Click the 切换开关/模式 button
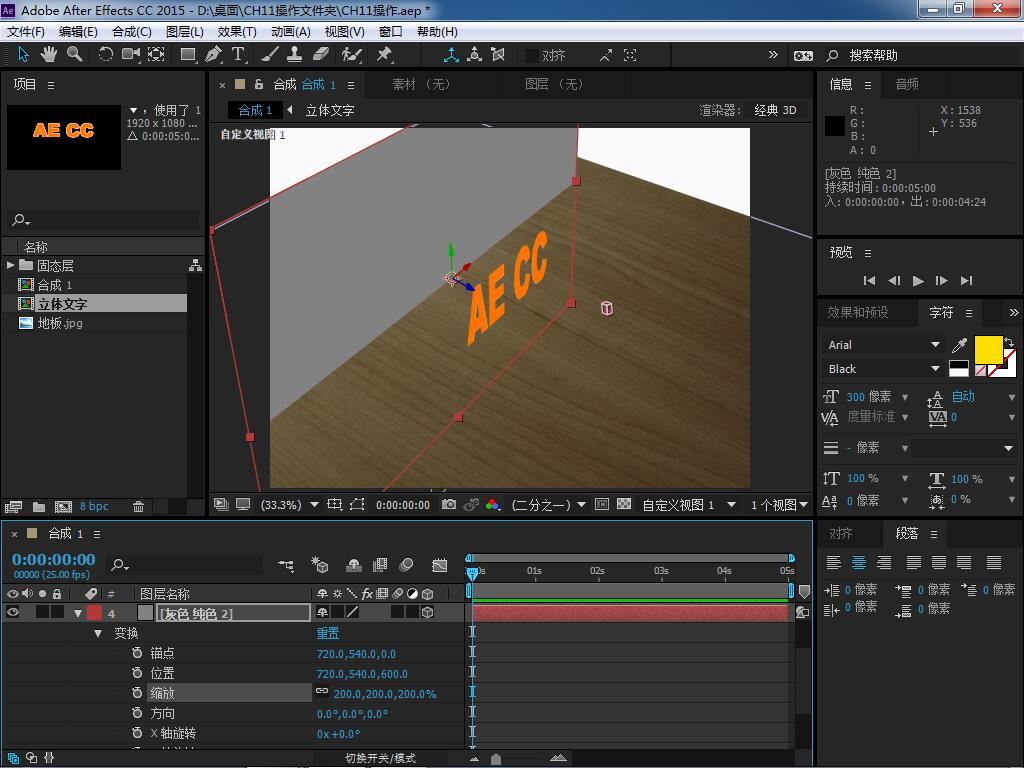The height and width of the screenshot is (768, 1024). 380,758
